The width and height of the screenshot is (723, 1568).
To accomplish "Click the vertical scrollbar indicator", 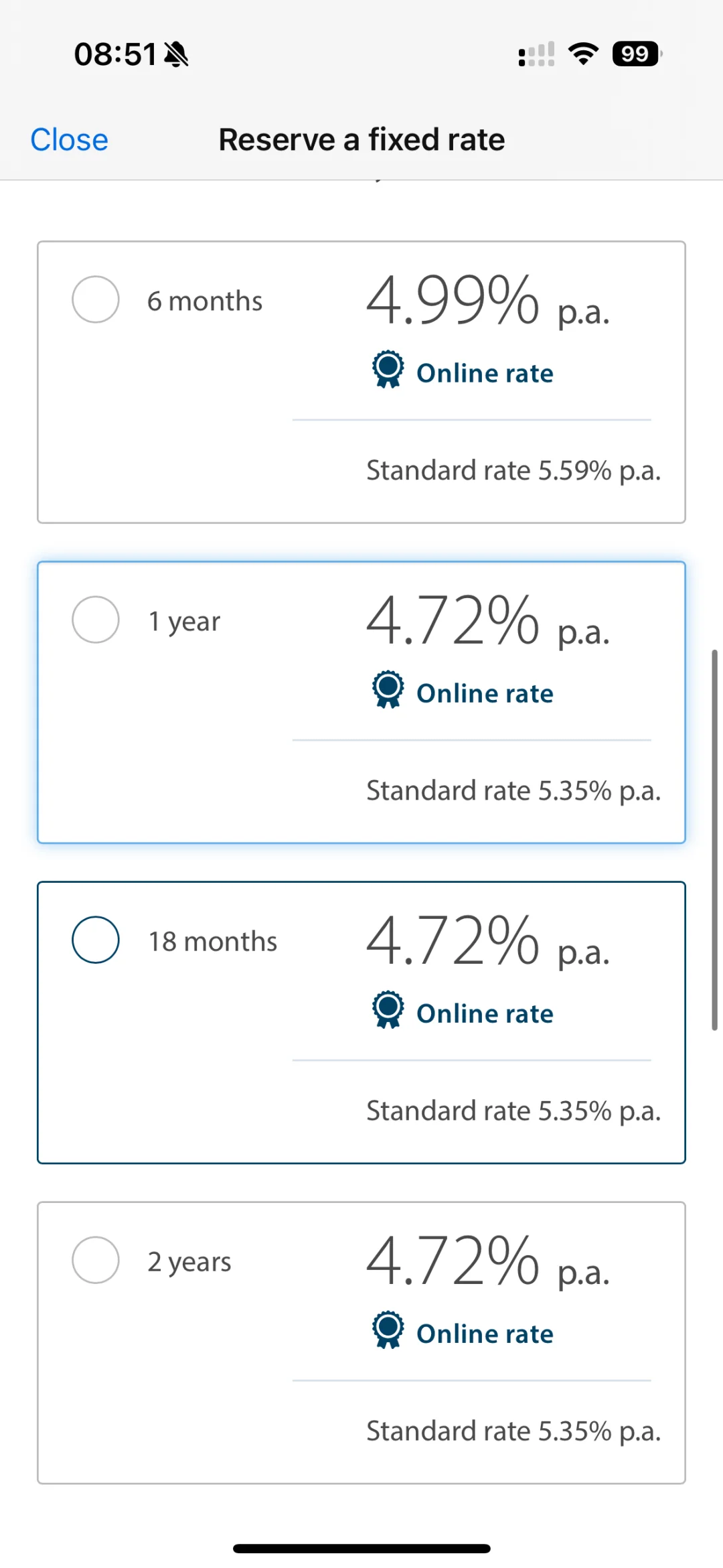I will tap(714, 840).
